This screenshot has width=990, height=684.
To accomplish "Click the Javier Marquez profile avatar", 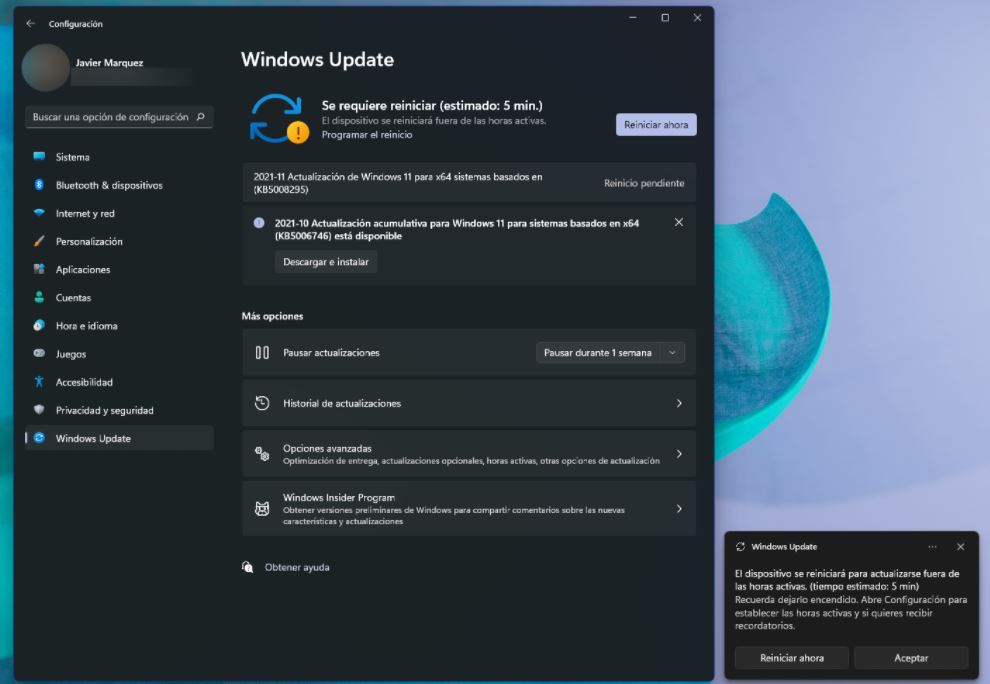I will [x=45, y=68].
